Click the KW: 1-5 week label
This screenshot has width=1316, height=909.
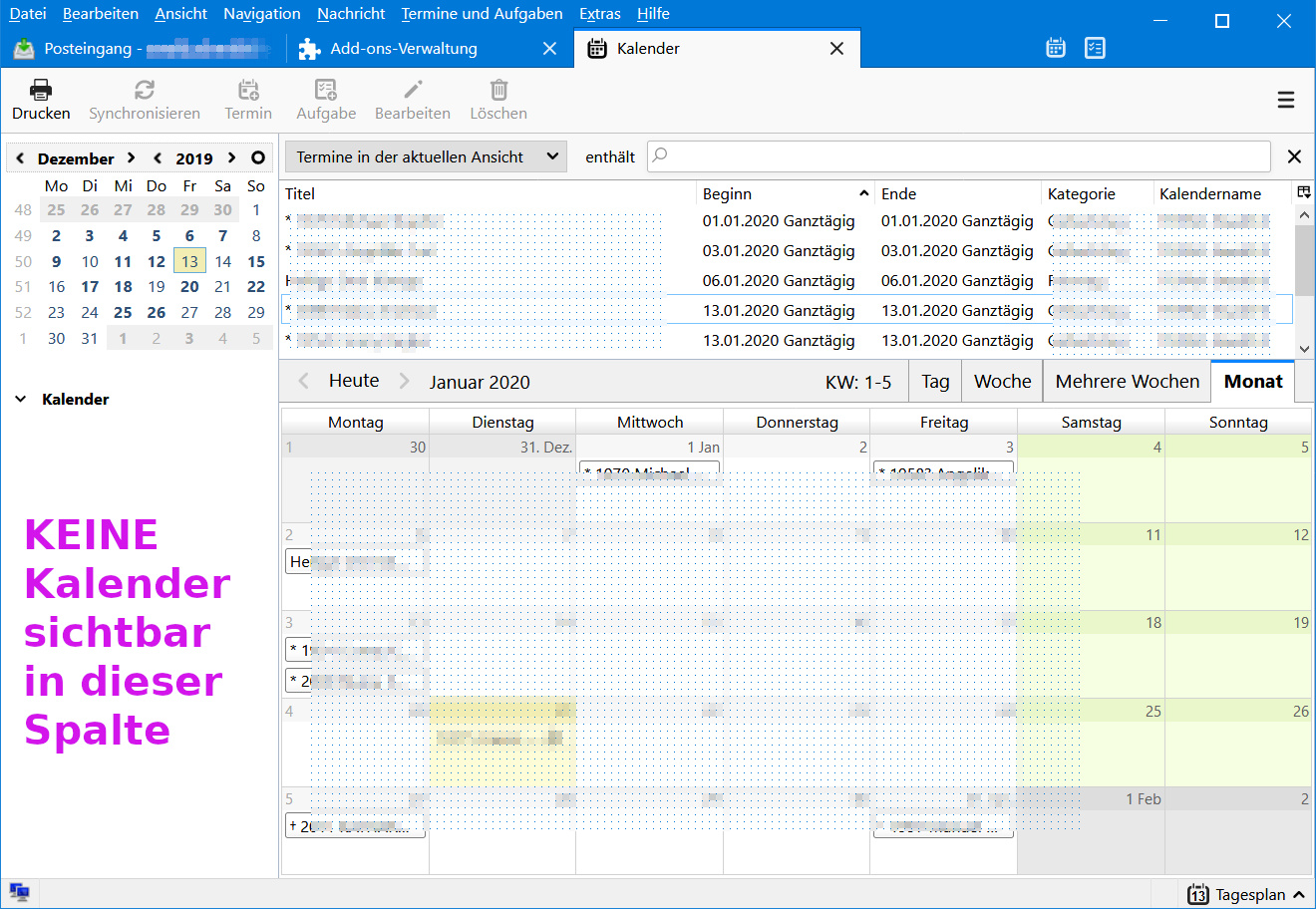858,382
